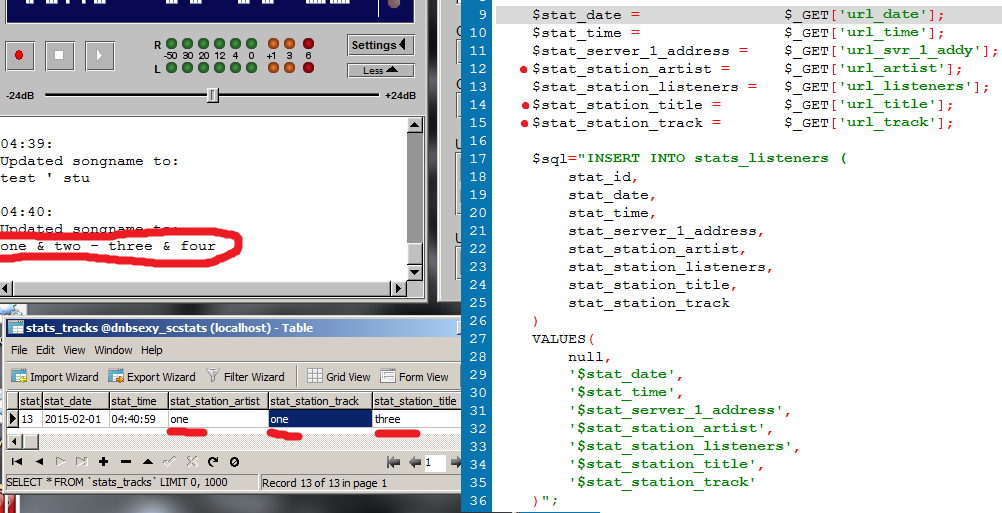
Task: Click the stat_station_title cell containing three
Action: pyautogui.click(x=412, y=419)
